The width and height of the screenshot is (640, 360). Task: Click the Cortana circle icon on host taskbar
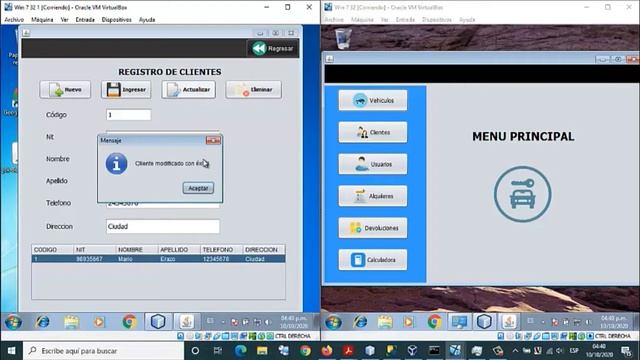[195, 351]
